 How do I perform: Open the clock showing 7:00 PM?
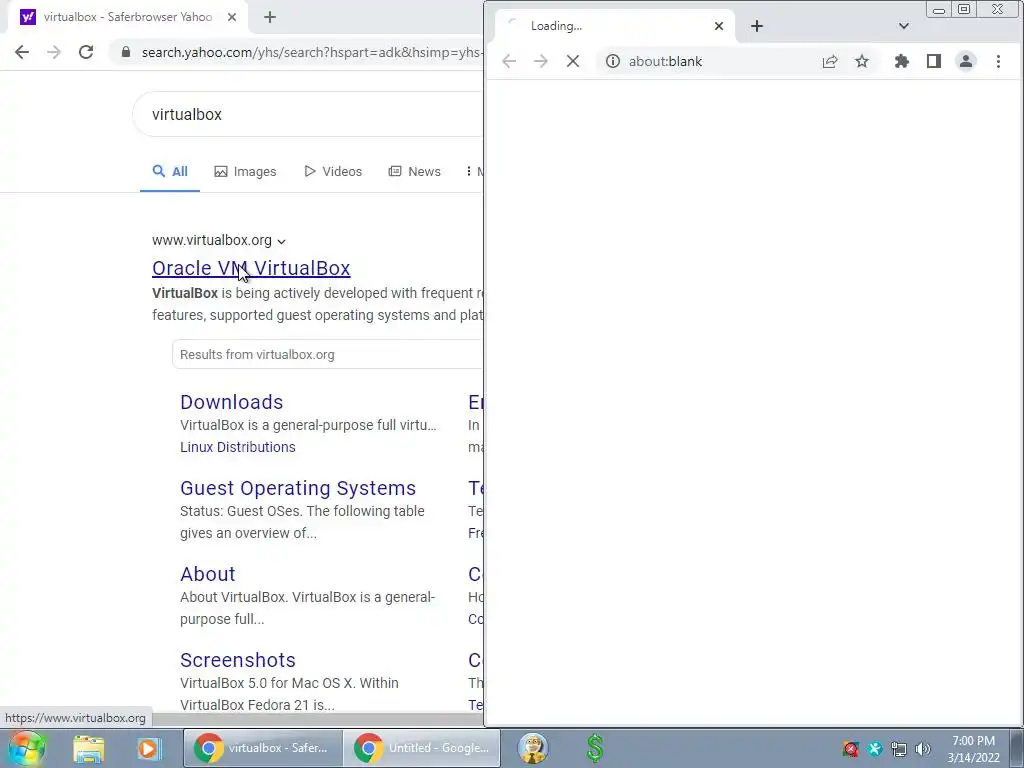tap(973, 748)
